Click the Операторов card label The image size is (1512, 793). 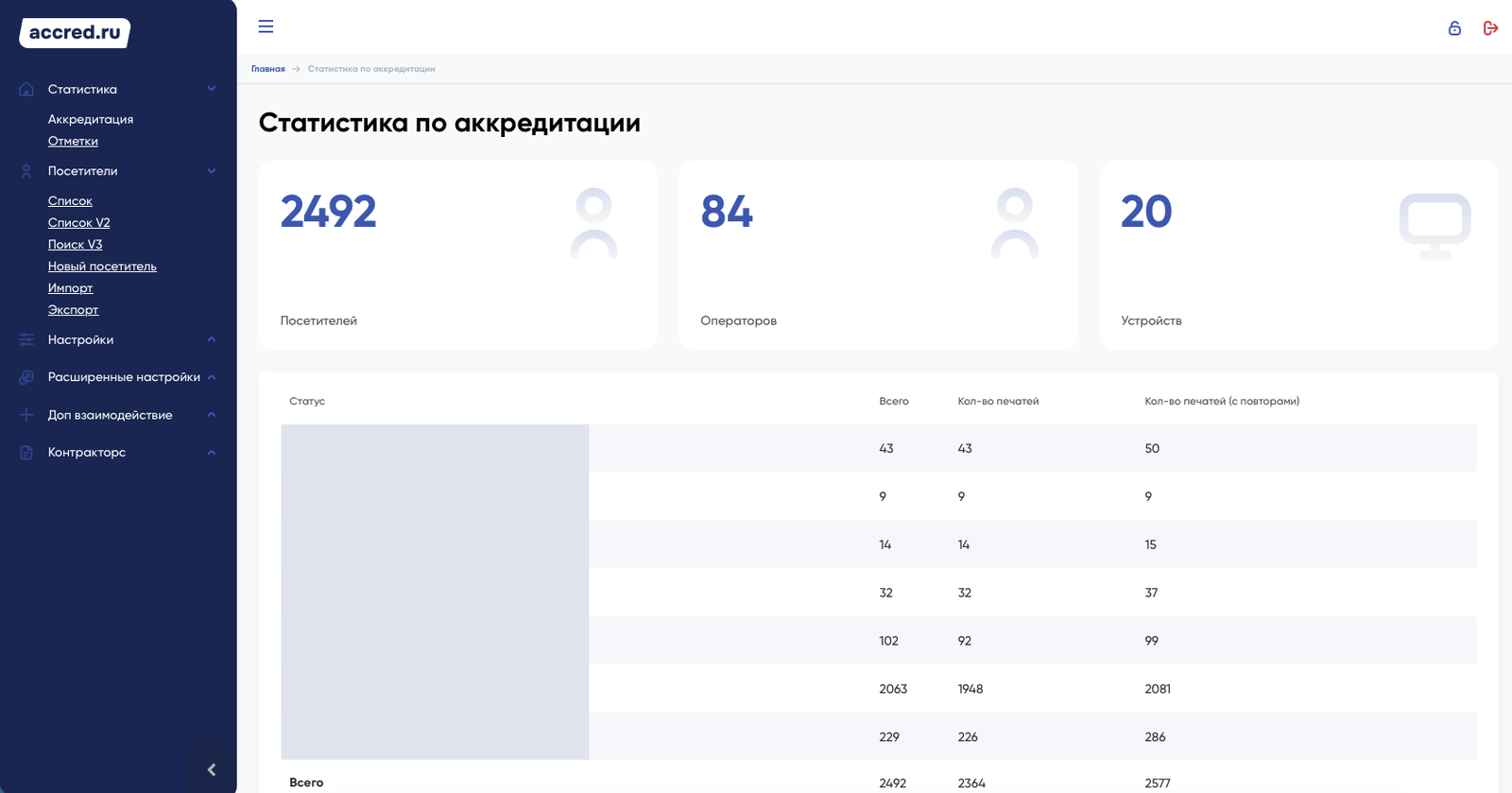click(738, 320)
